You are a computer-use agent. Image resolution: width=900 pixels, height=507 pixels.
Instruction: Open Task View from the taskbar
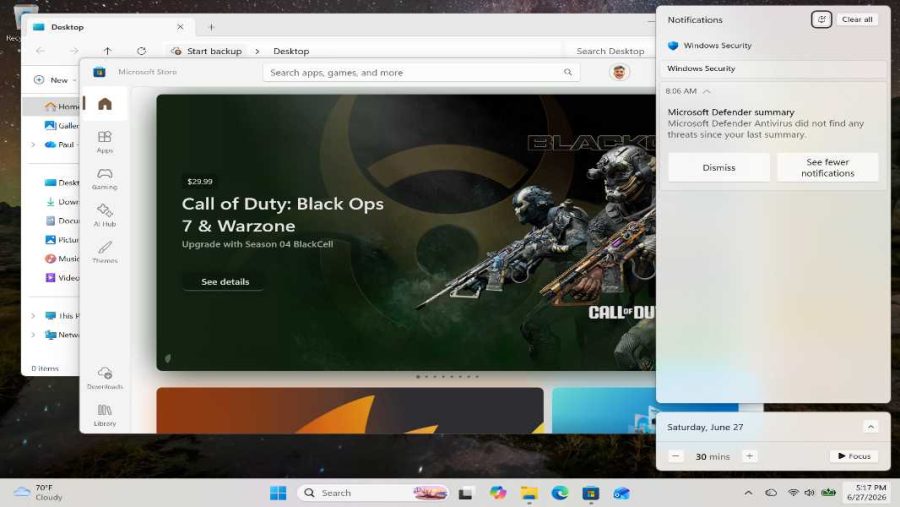(465, 493)
